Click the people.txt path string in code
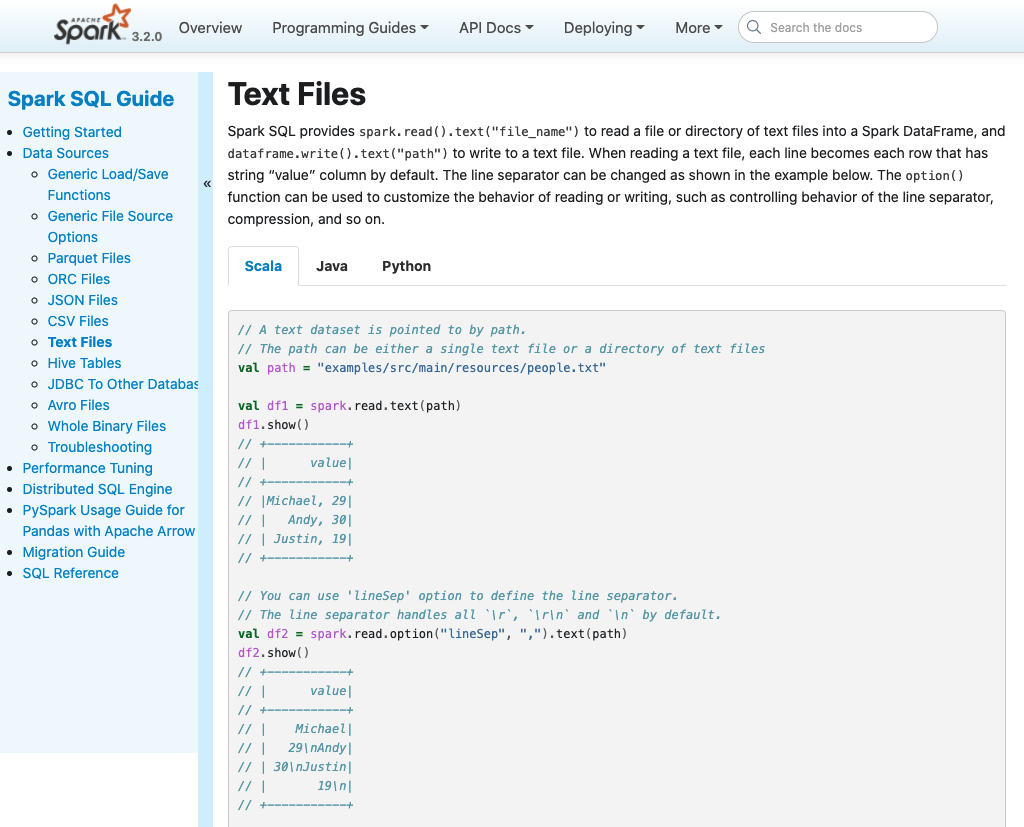 click(x=462, y=368)
